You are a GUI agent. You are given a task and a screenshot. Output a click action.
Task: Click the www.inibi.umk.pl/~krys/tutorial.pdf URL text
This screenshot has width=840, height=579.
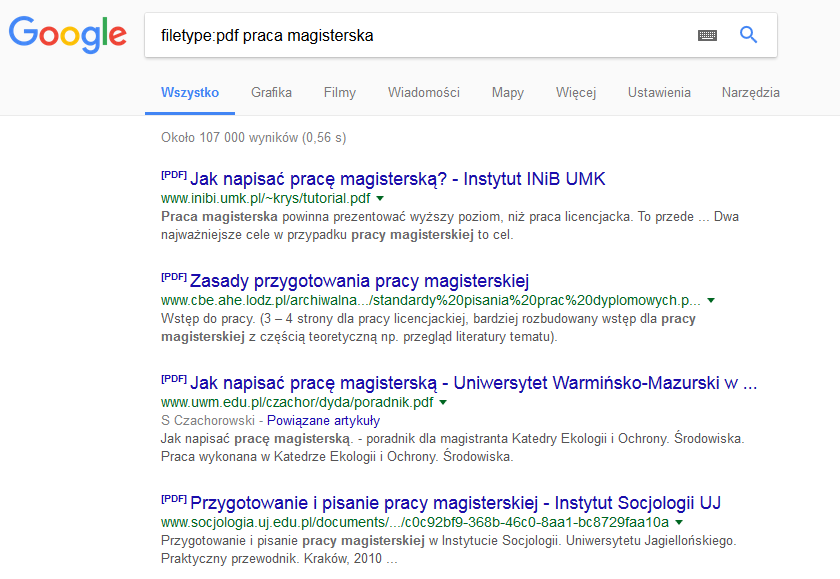coord(266,199)
